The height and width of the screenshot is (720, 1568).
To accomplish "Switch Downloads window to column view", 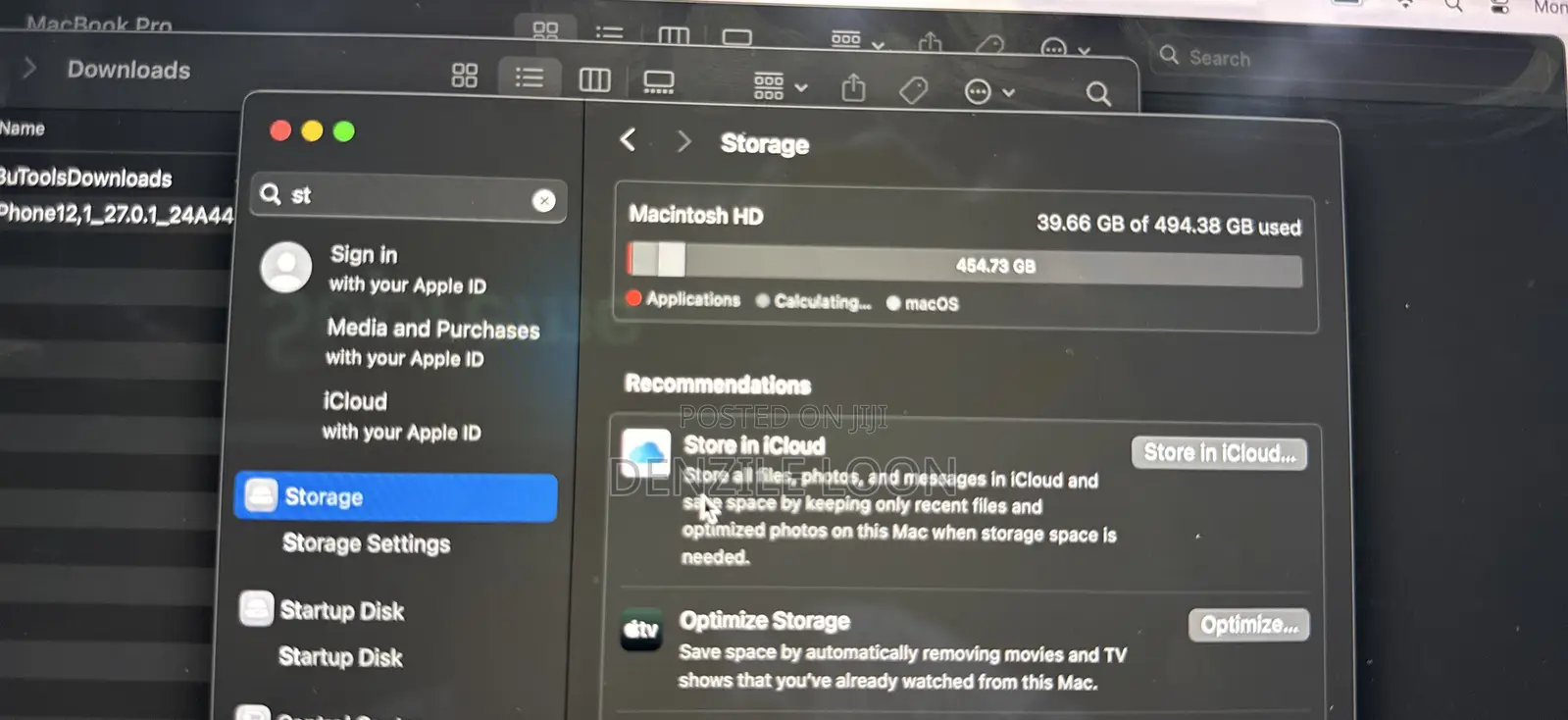I will pos(594,79).
